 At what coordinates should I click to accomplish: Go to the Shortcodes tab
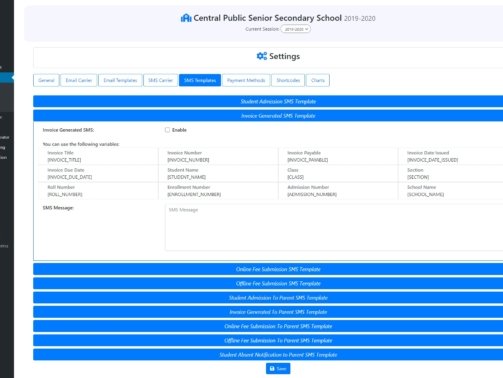point(288,80)
